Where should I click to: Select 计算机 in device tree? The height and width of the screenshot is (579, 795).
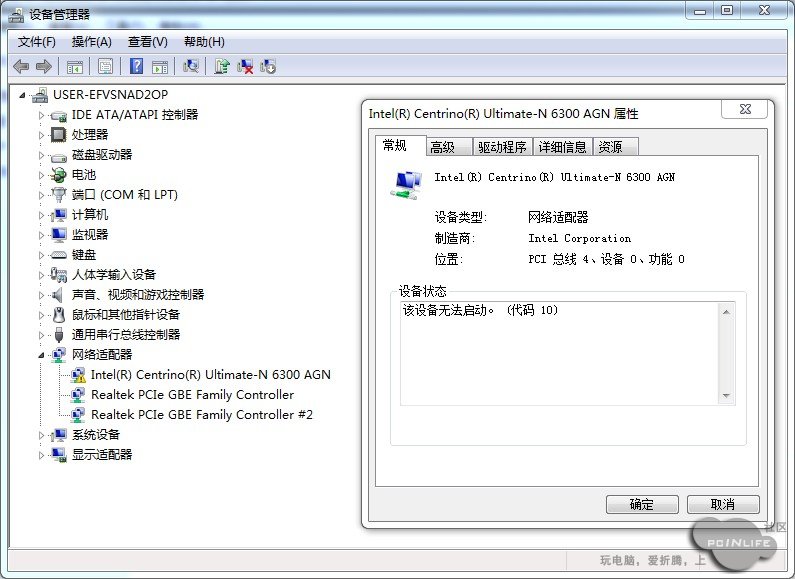click(89, 215)
